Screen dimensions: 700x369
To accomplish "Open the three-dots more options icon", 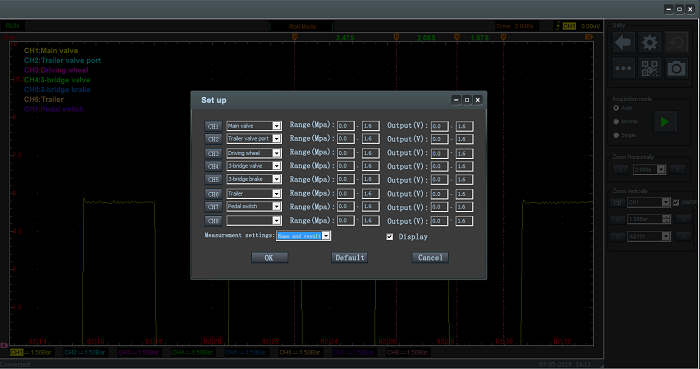I will click(623, 69).
